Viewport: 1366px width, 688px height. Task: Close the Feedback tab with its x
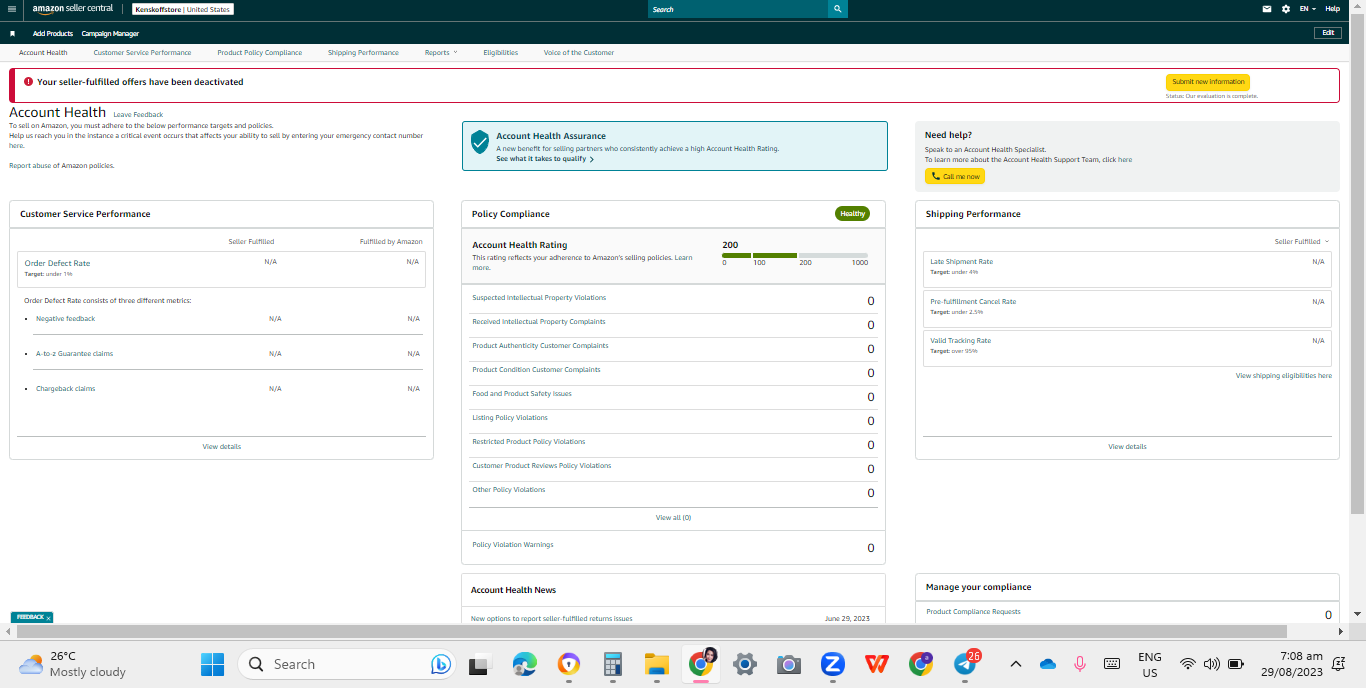click(48, 618)
